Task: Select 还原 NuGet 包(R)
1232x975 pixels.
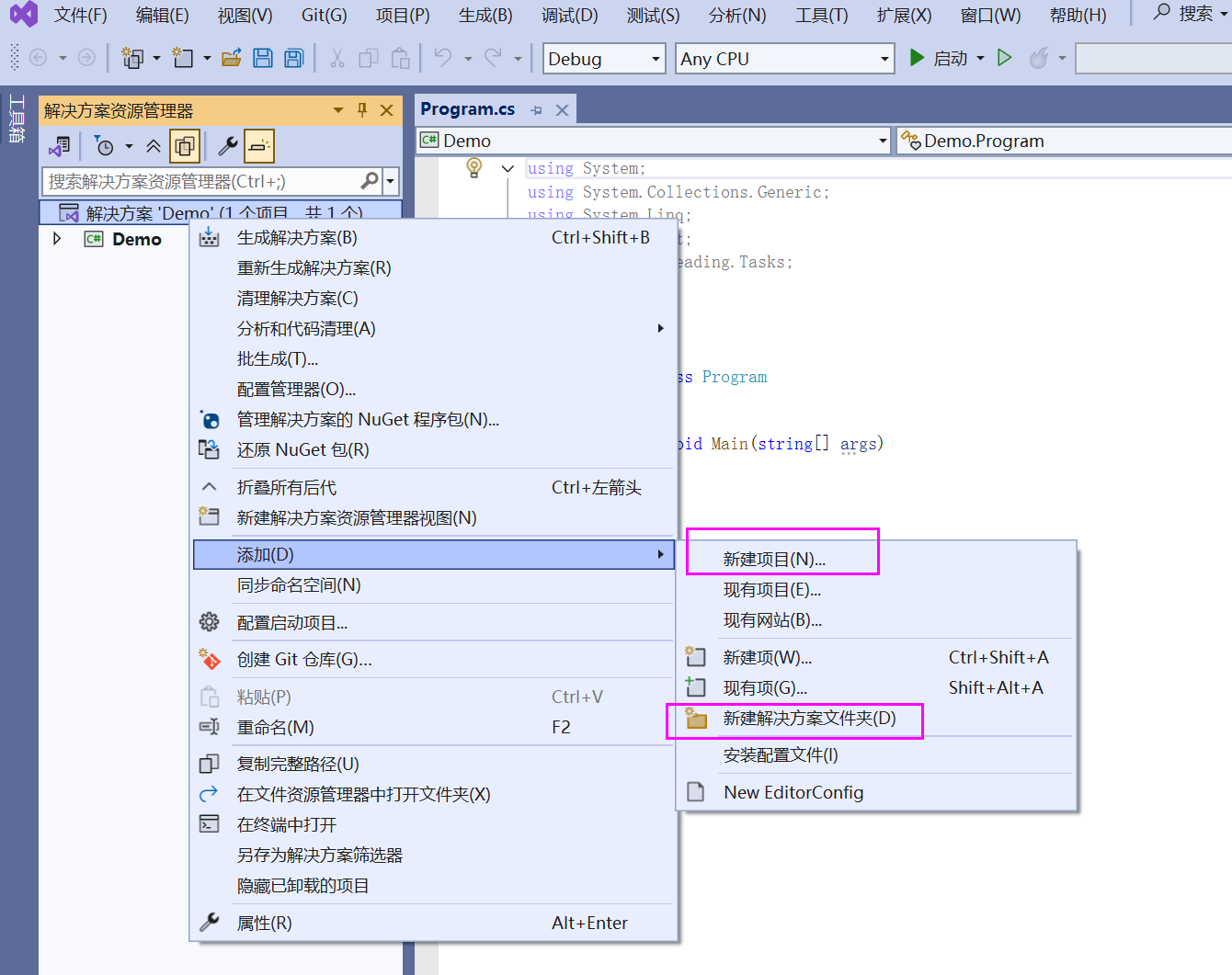Action: pyautogui.click(x=433, y=449)
